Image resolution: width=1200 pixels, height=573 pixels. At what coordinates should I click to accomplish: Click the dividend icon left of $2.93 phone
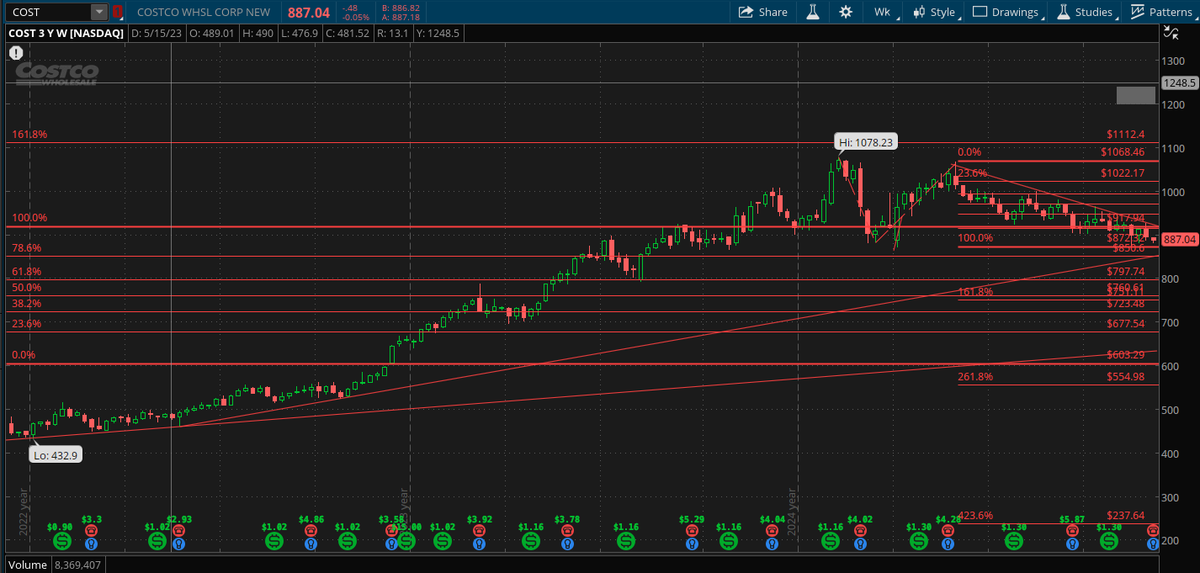157,540
